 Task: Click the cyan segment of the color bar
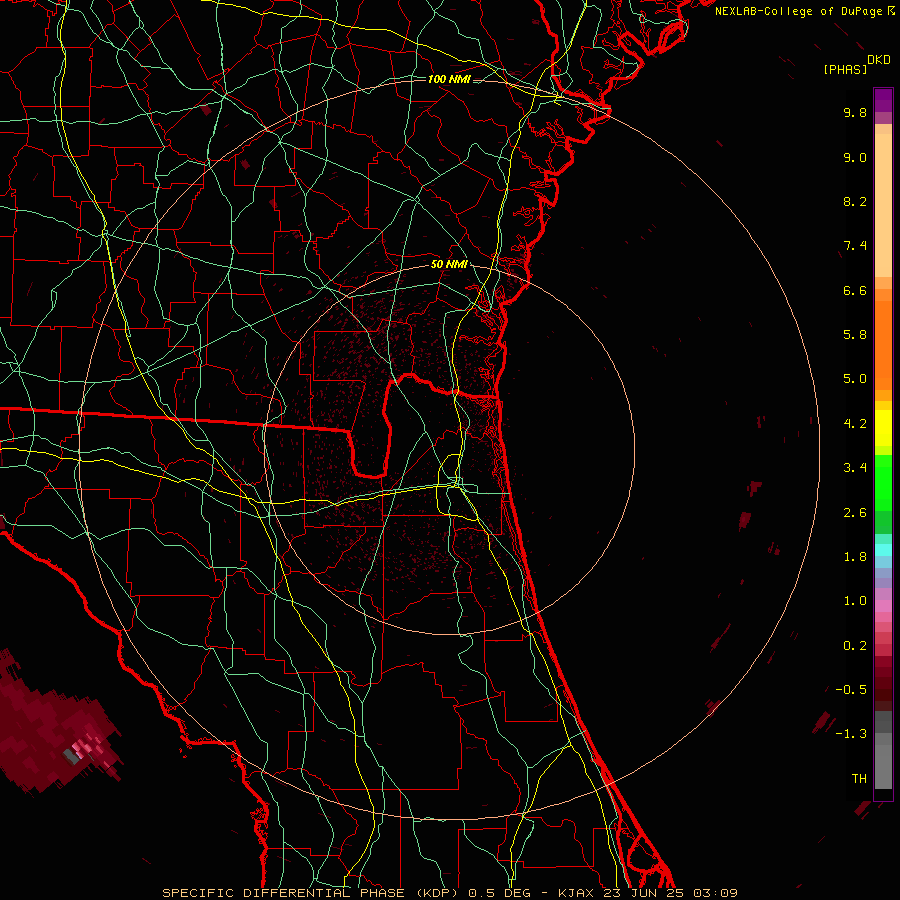pyautogui.click(x=883, y=550)
